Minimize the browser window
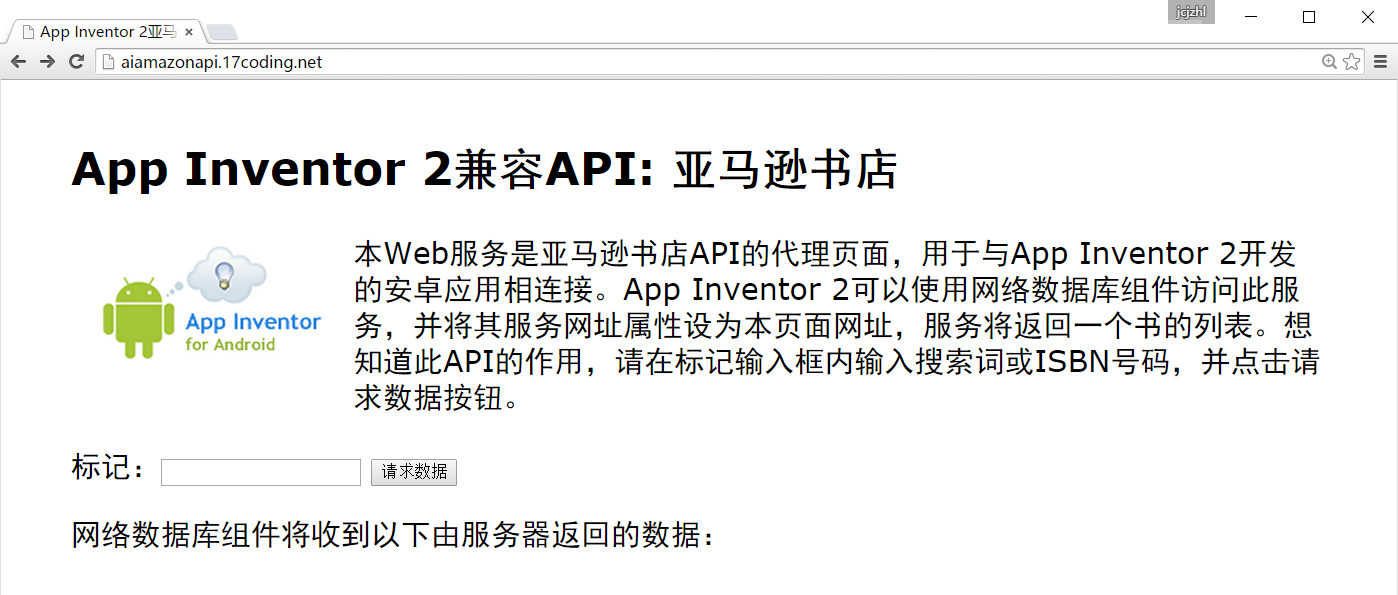This screenshot has width=1398, height=595. pos(1250,17)
